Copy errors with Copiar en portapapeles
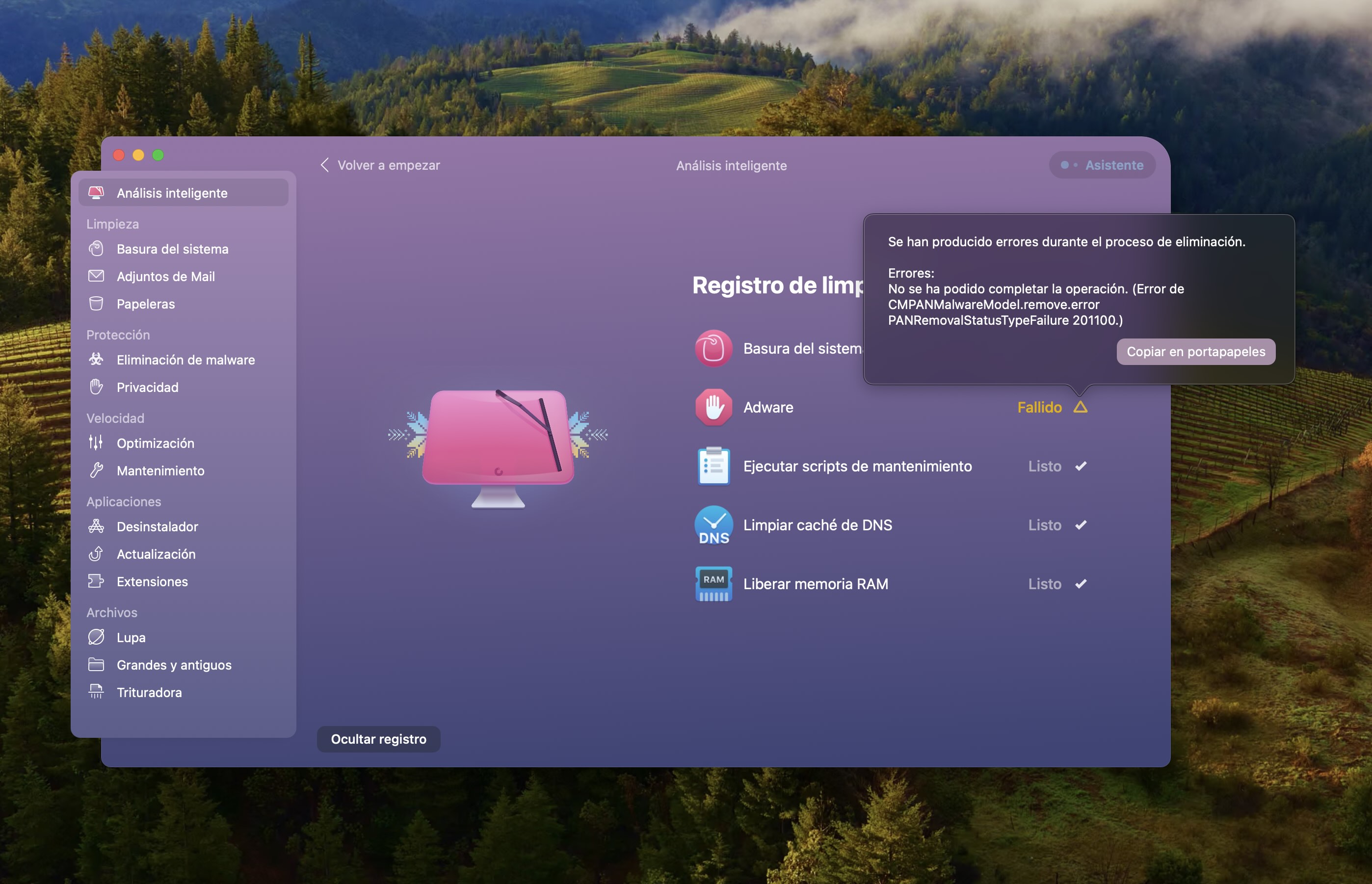The image size is (1372, 884). 1195,351
